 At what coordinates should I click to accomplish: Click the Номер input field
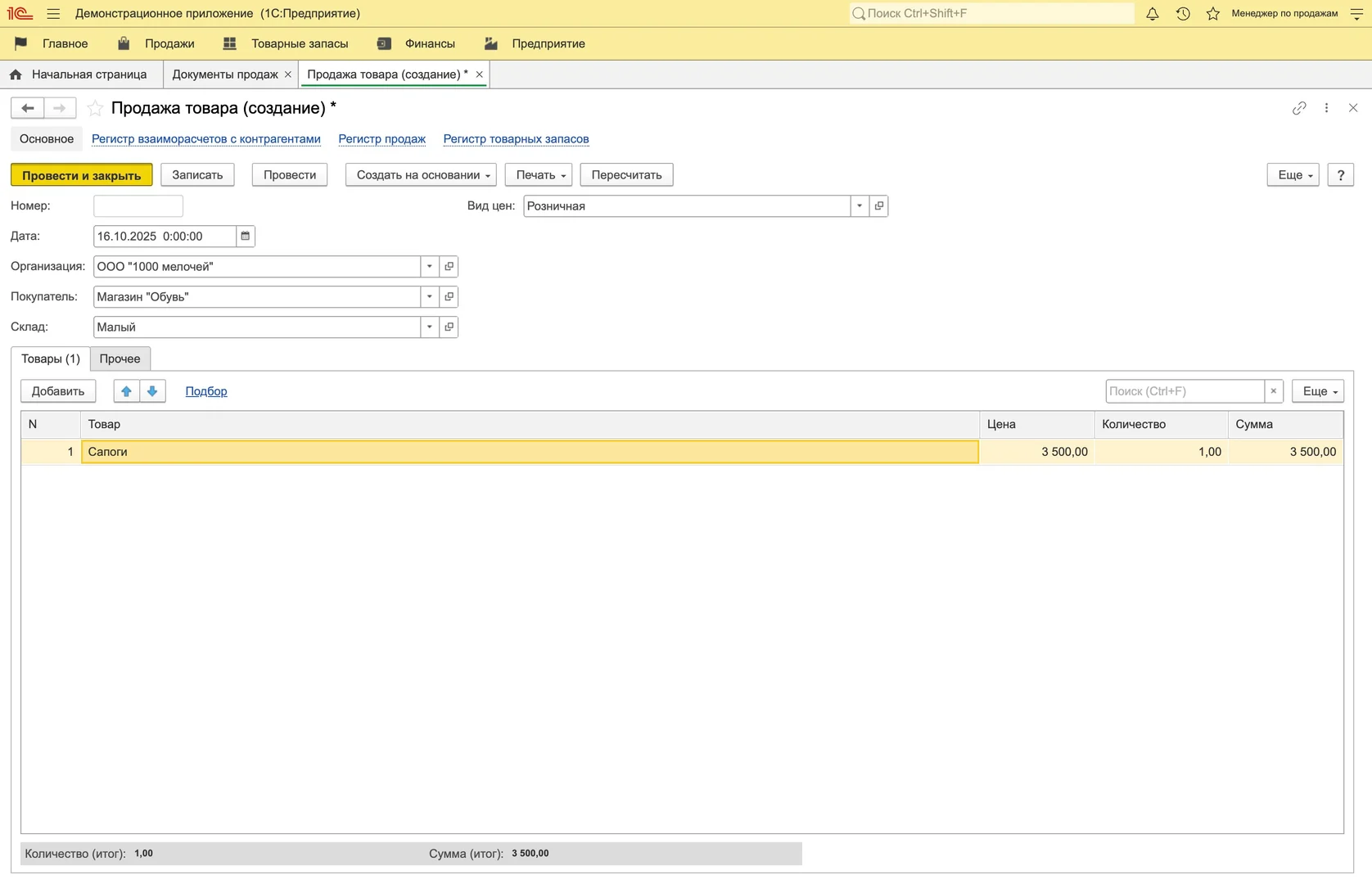pyautogui.click(x=138, y=206)
